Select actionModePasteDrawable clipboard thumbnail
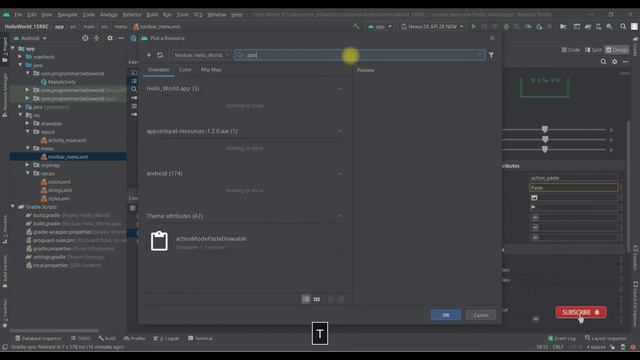Image resolution: width=640 pixels, height=360 pixels. pyautogui.click(x=159, y=241)
